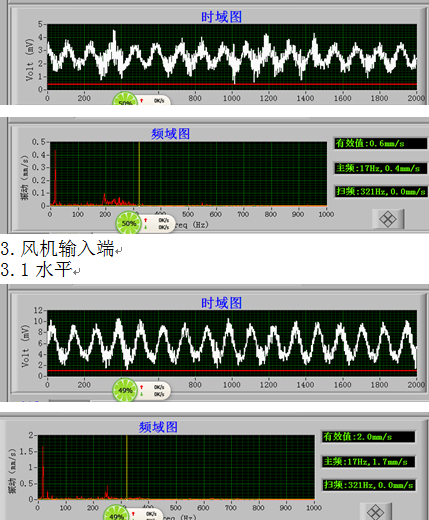429x520 pixels.
Task: Click the 17Hz peak in the 0.6mm/s spectrum
Action: (55, 177)
